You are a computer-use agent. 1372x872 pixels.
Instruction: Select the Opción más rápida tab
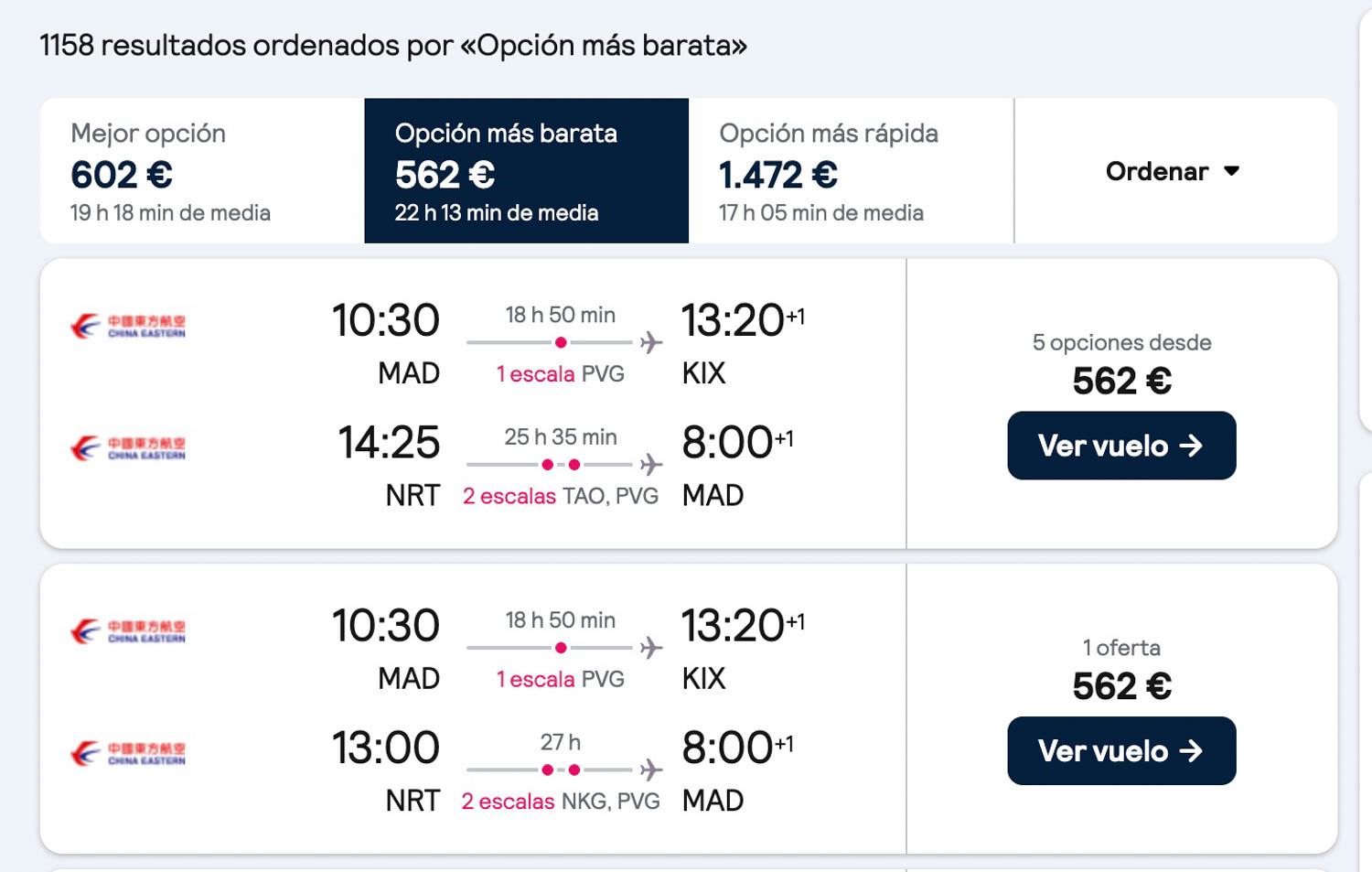click(851, 170)
